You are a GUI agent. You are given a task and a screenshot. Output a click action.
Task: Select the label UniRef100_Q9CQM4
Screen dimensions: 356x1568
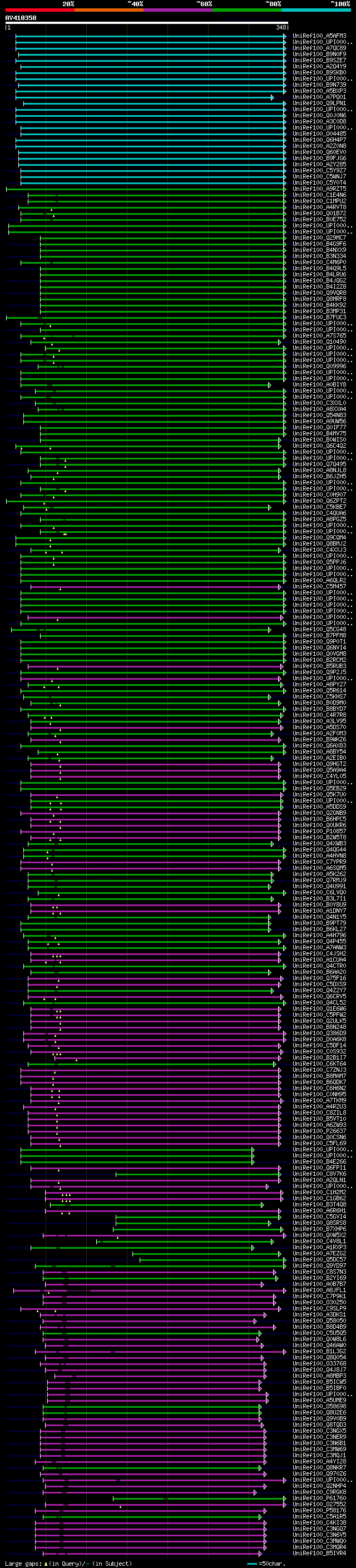point(319,537)
